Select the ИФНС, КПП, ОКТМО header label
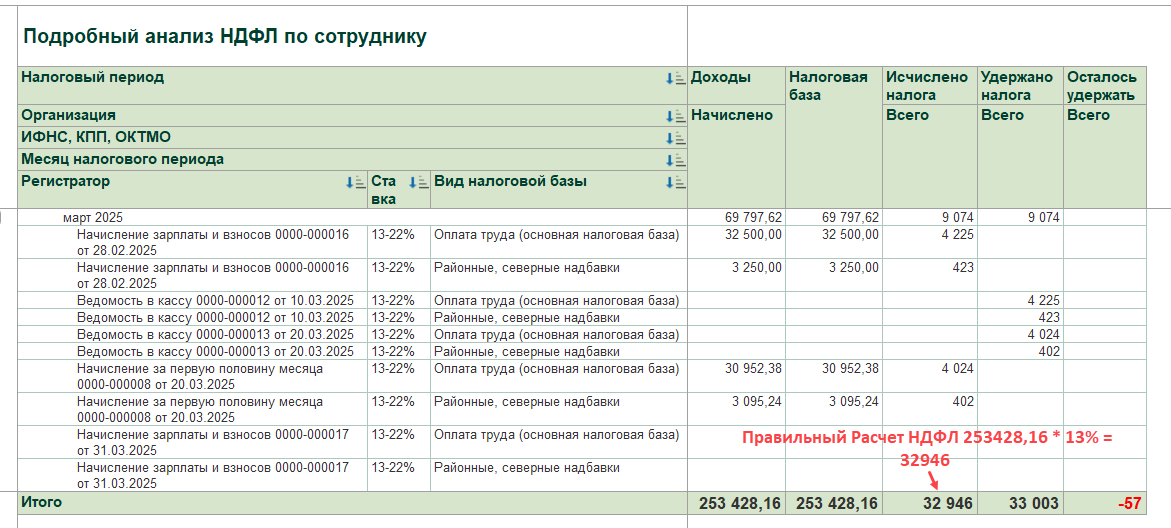The height and width of the screenshot is (528, 1171). click(x=96, y=137)
